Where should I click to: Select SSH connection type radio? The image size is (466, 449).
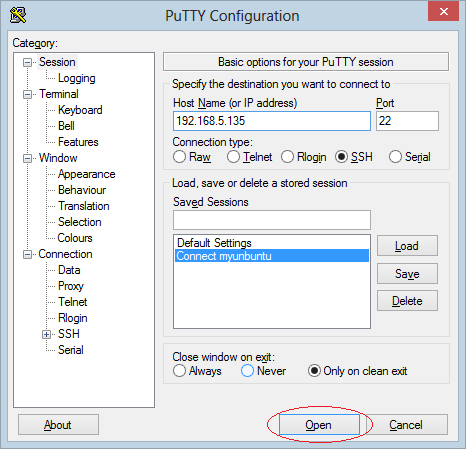[x=341, y=157]
